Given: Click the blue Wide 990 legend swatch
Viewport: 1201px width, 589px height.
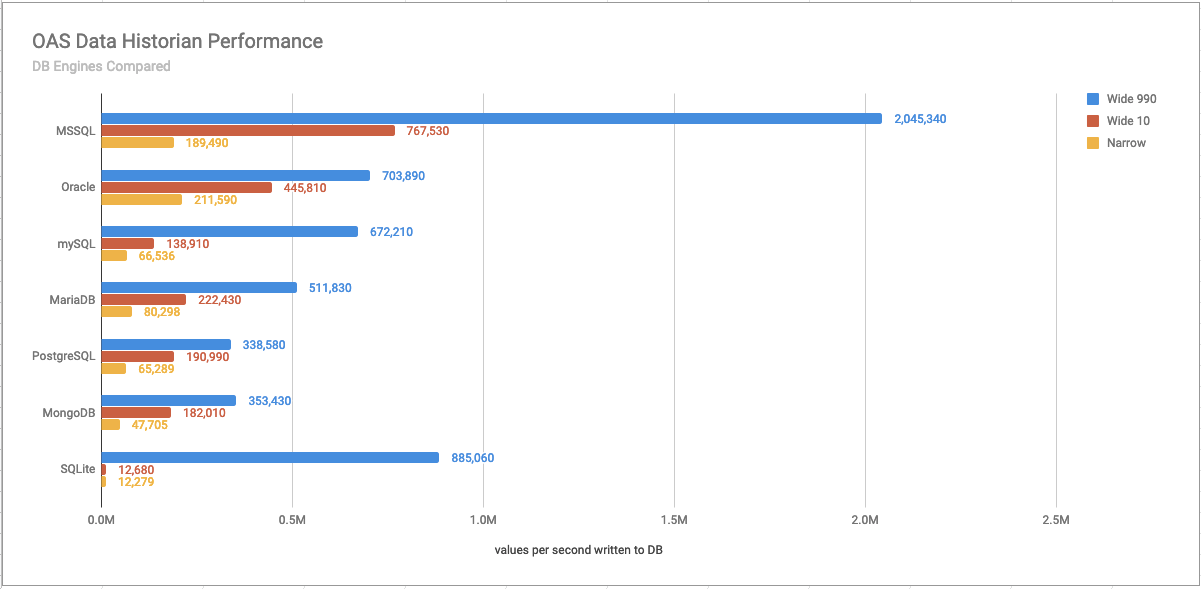Looking at the screenshot, I should (x=1092, y=99).
